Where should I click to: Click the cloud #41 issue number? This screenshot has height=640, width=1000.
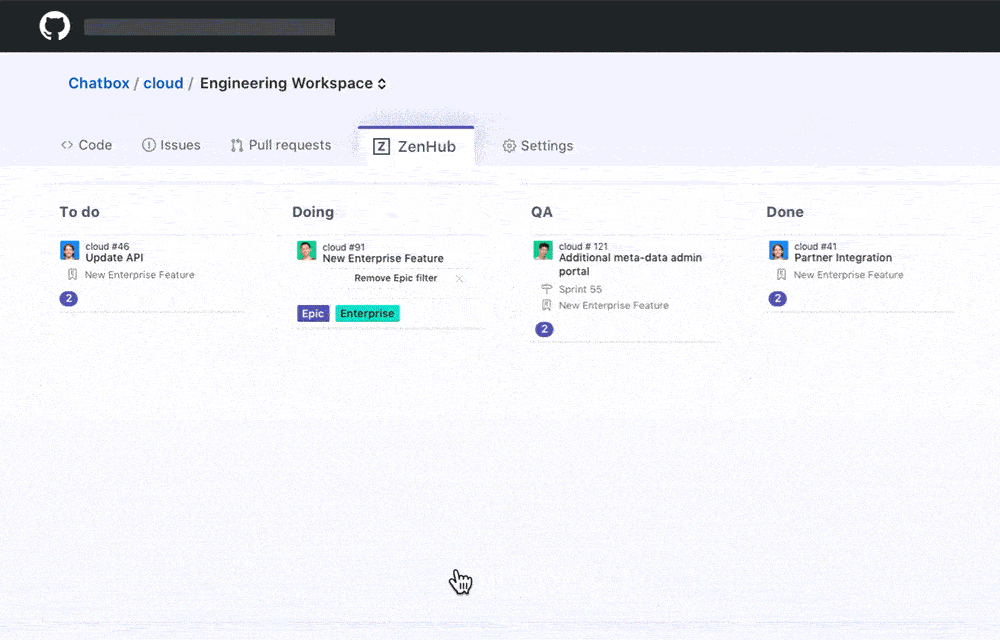(816, 247)
